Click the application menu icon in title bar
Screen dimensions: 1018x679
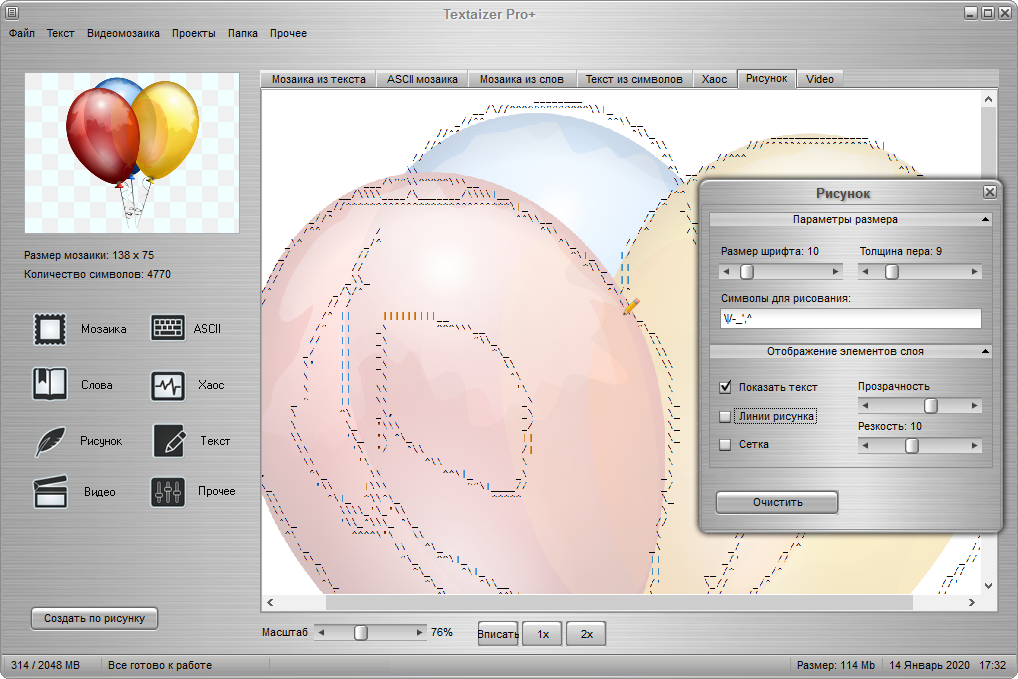point(11,12)
